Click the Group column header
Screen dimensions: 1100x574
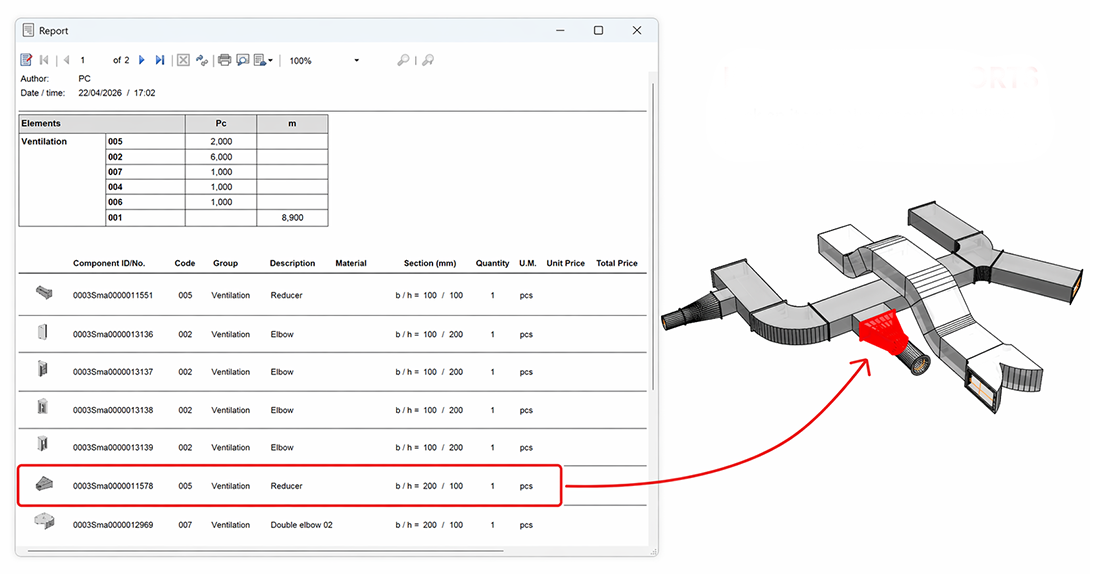pos(225,263)
